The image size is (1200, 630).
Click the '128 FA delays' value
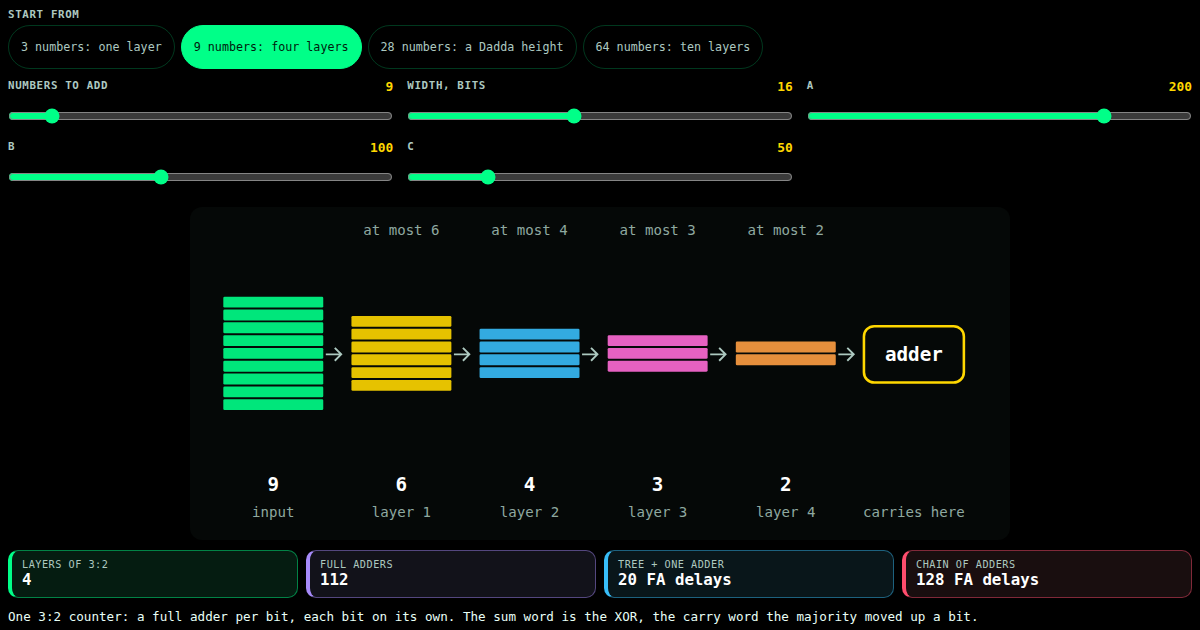[x=977, y=580]
